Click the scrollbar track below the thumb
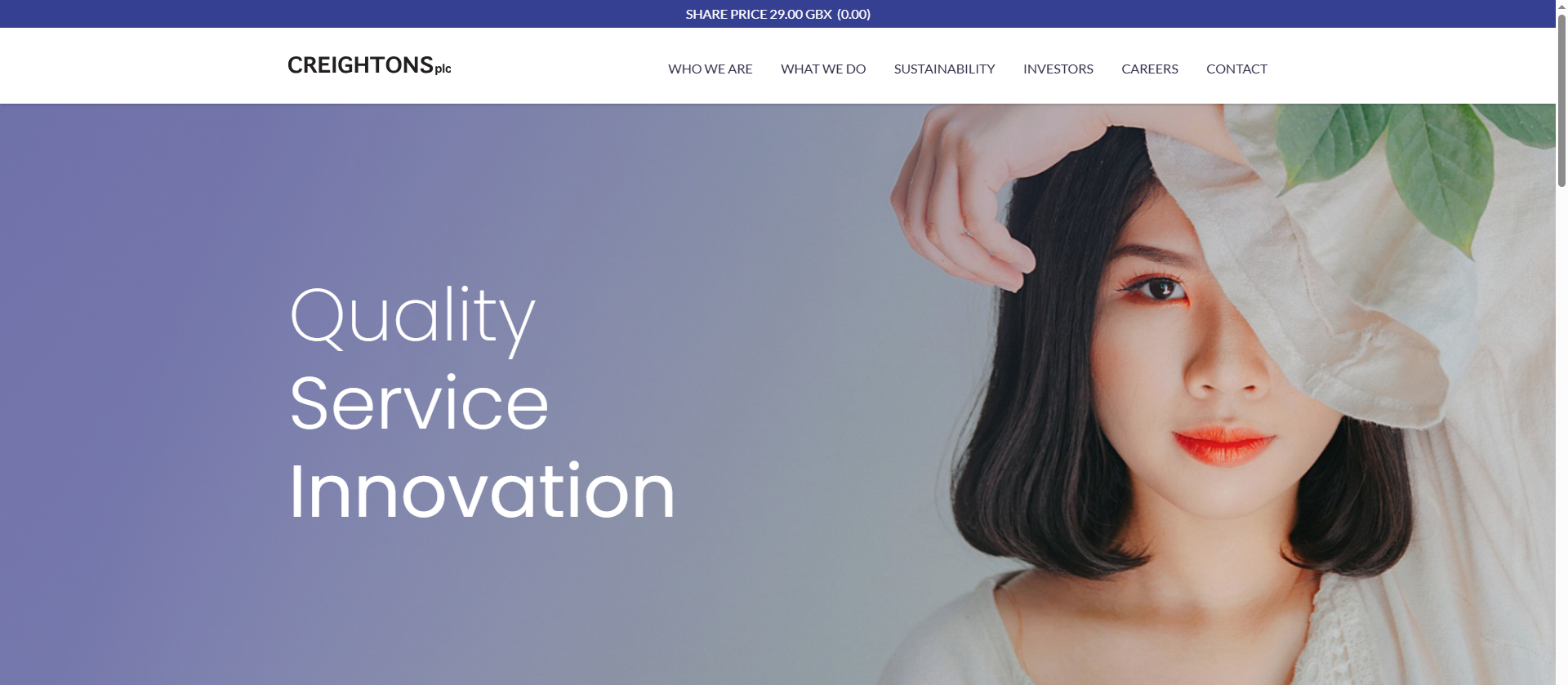 pos(1561,433)
